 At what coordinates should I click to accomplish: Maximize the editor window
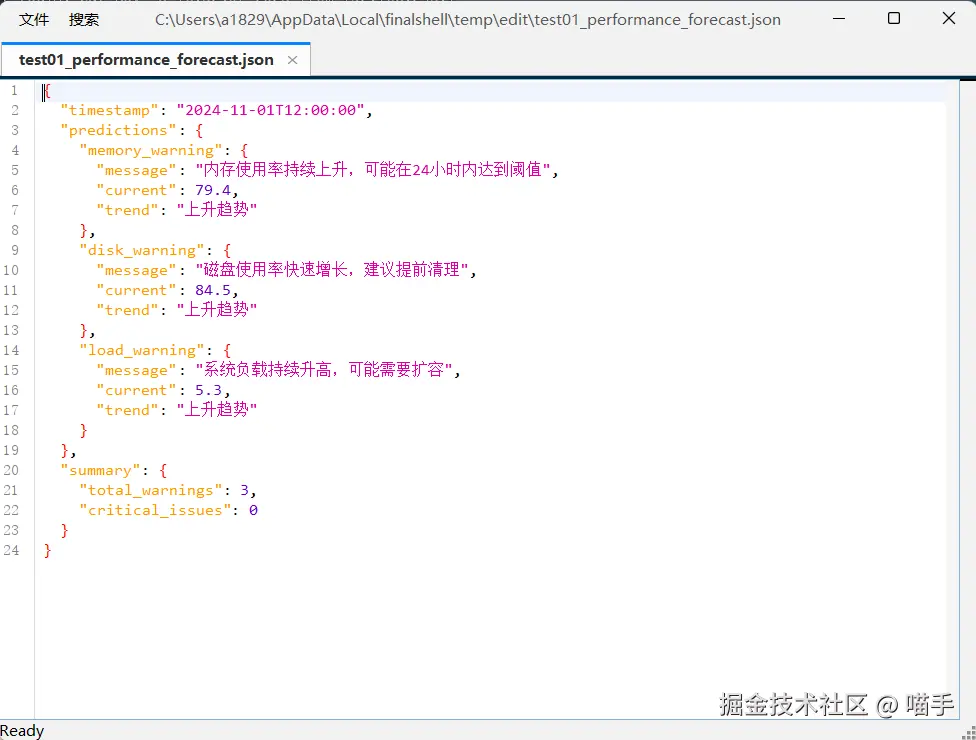tap(894, 19)
